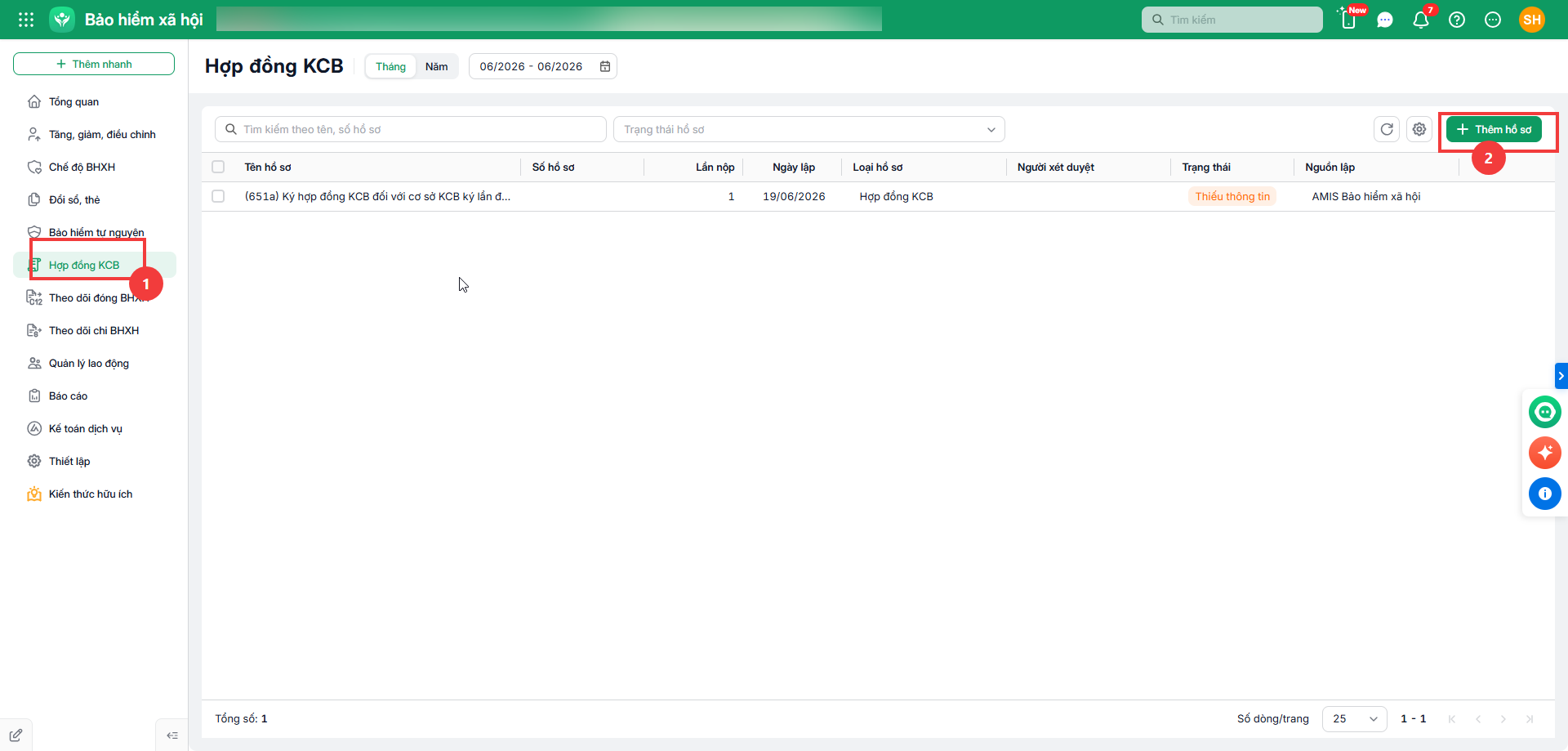Viewport: 1568px width, 751px height.
Task: Click the Bảo hiểm xã hội logo icon
Action: (62, 20)
